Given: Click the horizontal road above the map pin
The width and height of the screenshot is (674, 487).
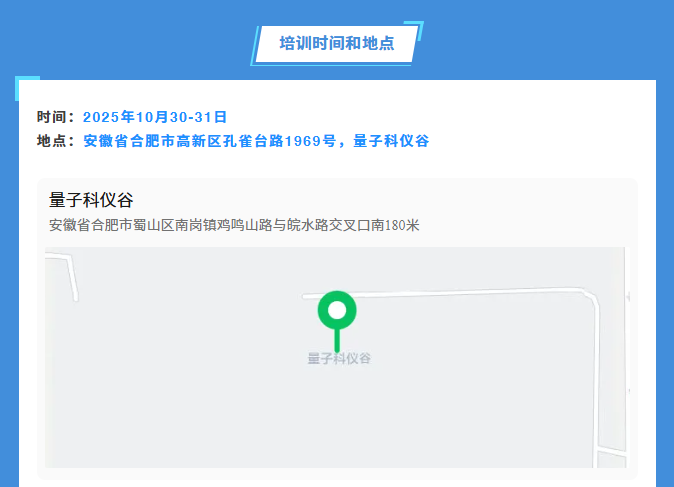Looking at the screenshot, I should click(450, 294).
